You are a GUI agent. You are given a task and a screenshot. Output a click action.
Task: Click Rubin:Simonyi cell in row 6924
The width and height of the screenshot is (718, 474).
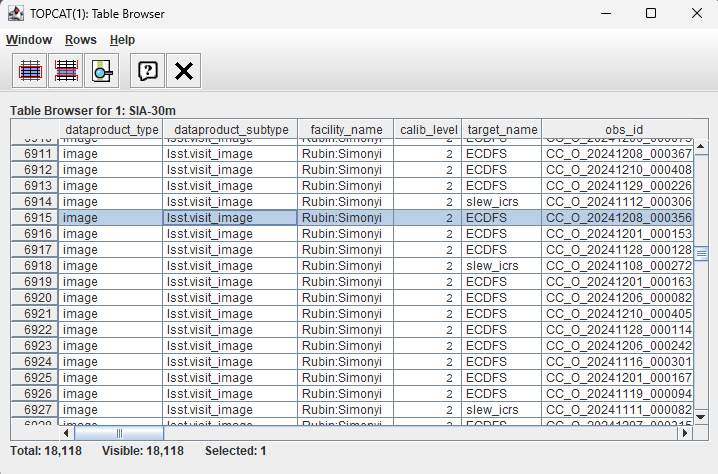point(346,362)
